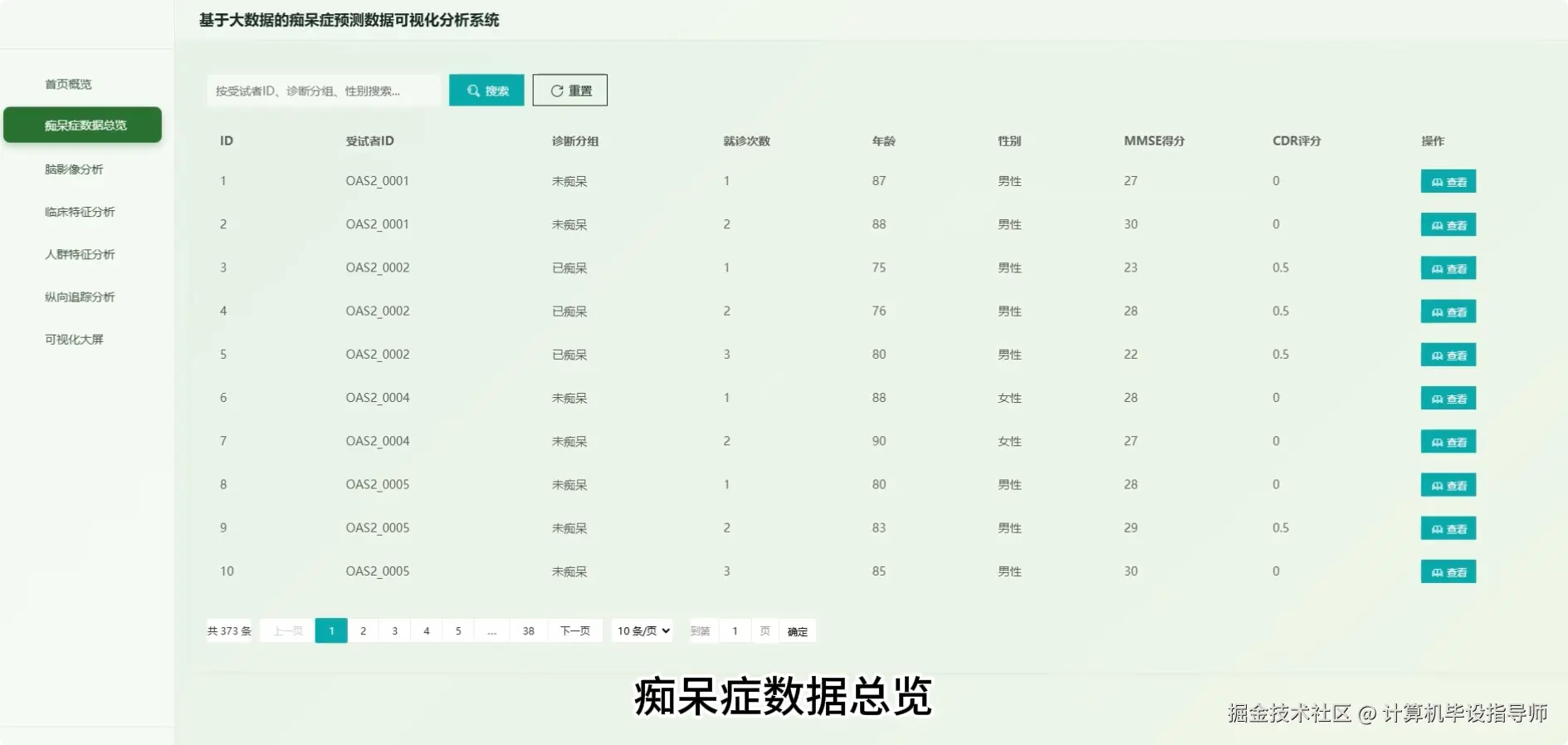Click OAS2_0002 in row ID 3
The height and width of the screenshot is (745, 1568).
click(x=378, y=267)
